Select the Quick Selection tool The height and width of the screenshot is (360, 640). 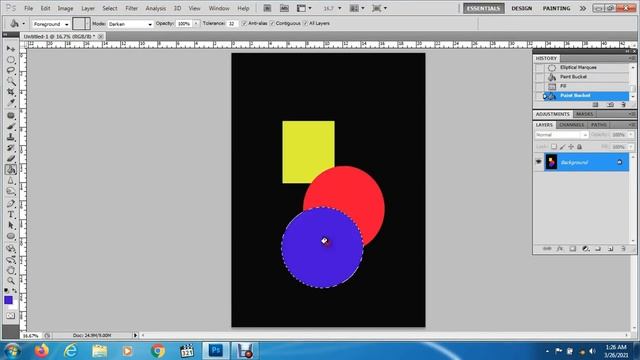[x=11, y=82]
